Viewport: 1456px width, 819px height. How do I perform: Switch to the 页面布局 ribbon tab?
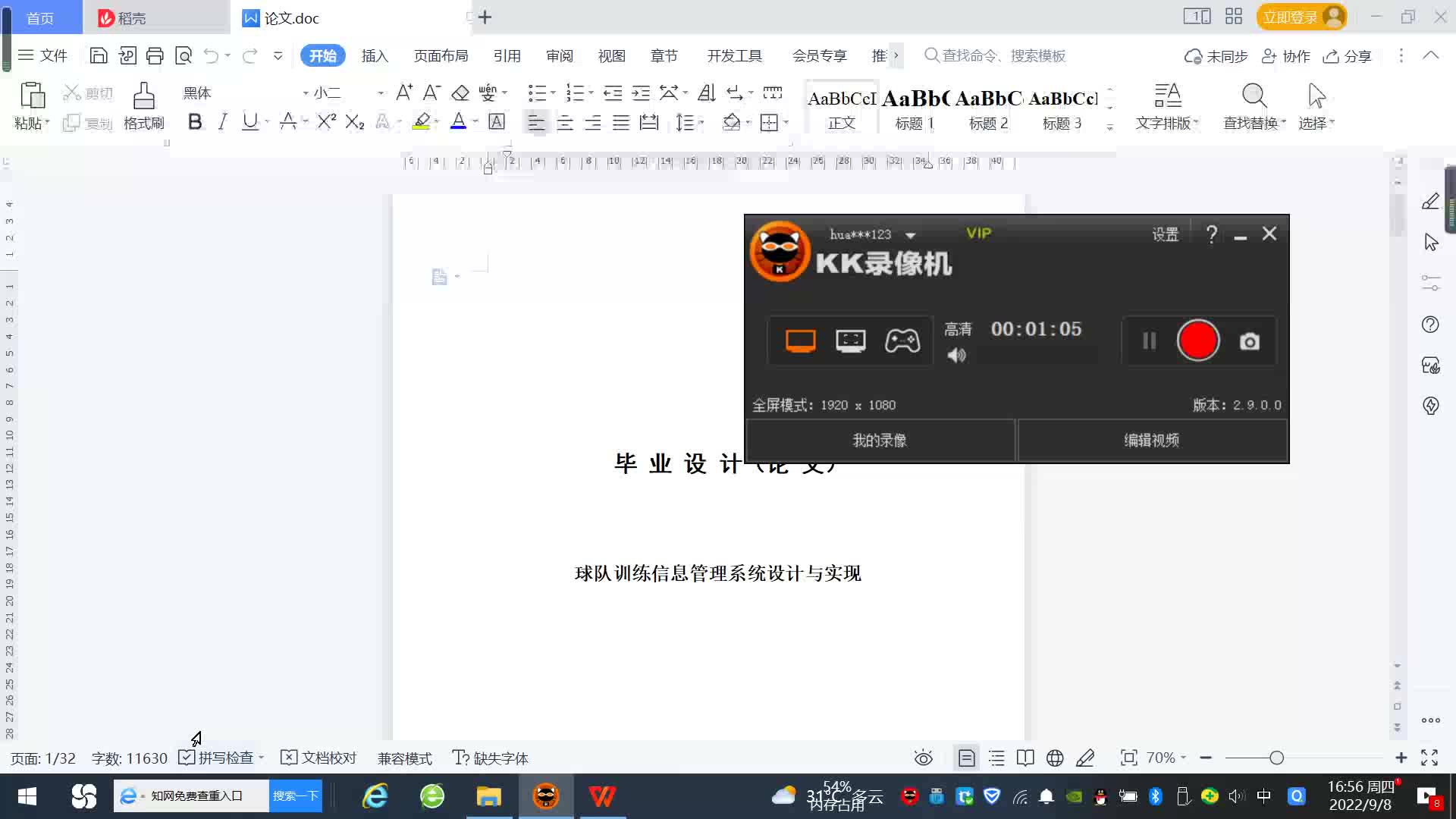[441, 56]
